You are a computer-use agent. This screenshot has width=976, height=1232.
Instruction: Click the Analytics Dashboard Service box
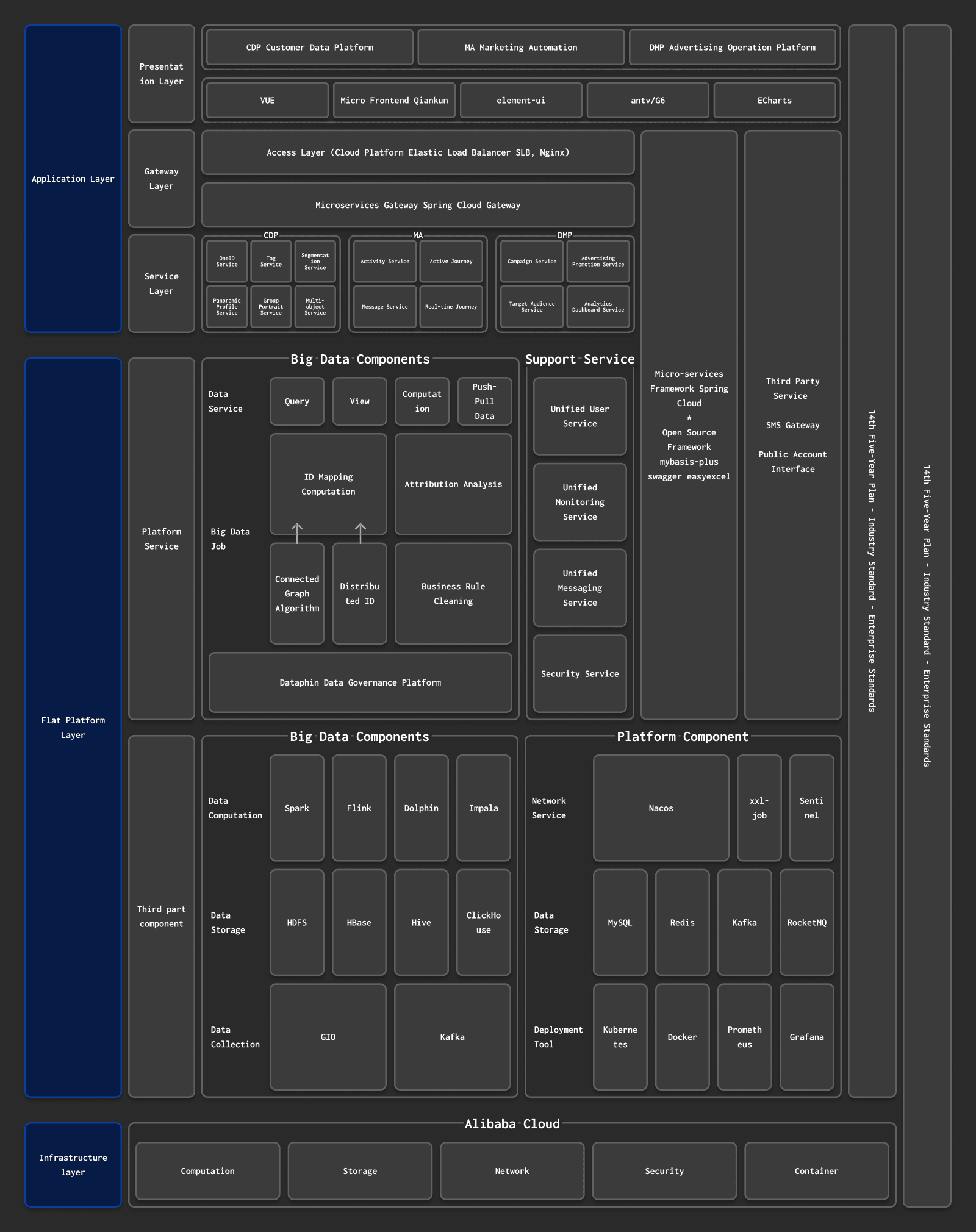tap(598, 307)
